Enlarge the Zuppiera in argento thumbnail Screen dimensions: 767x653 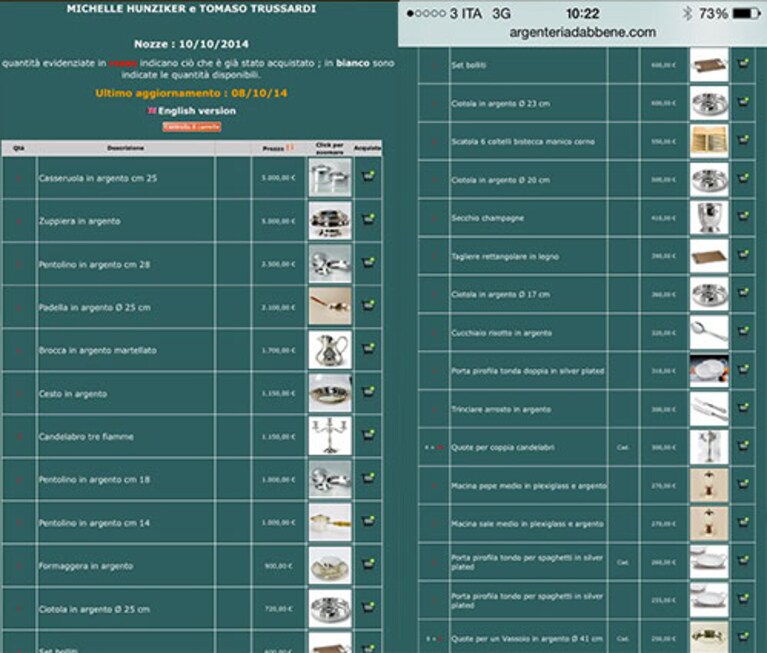point(330,221)
